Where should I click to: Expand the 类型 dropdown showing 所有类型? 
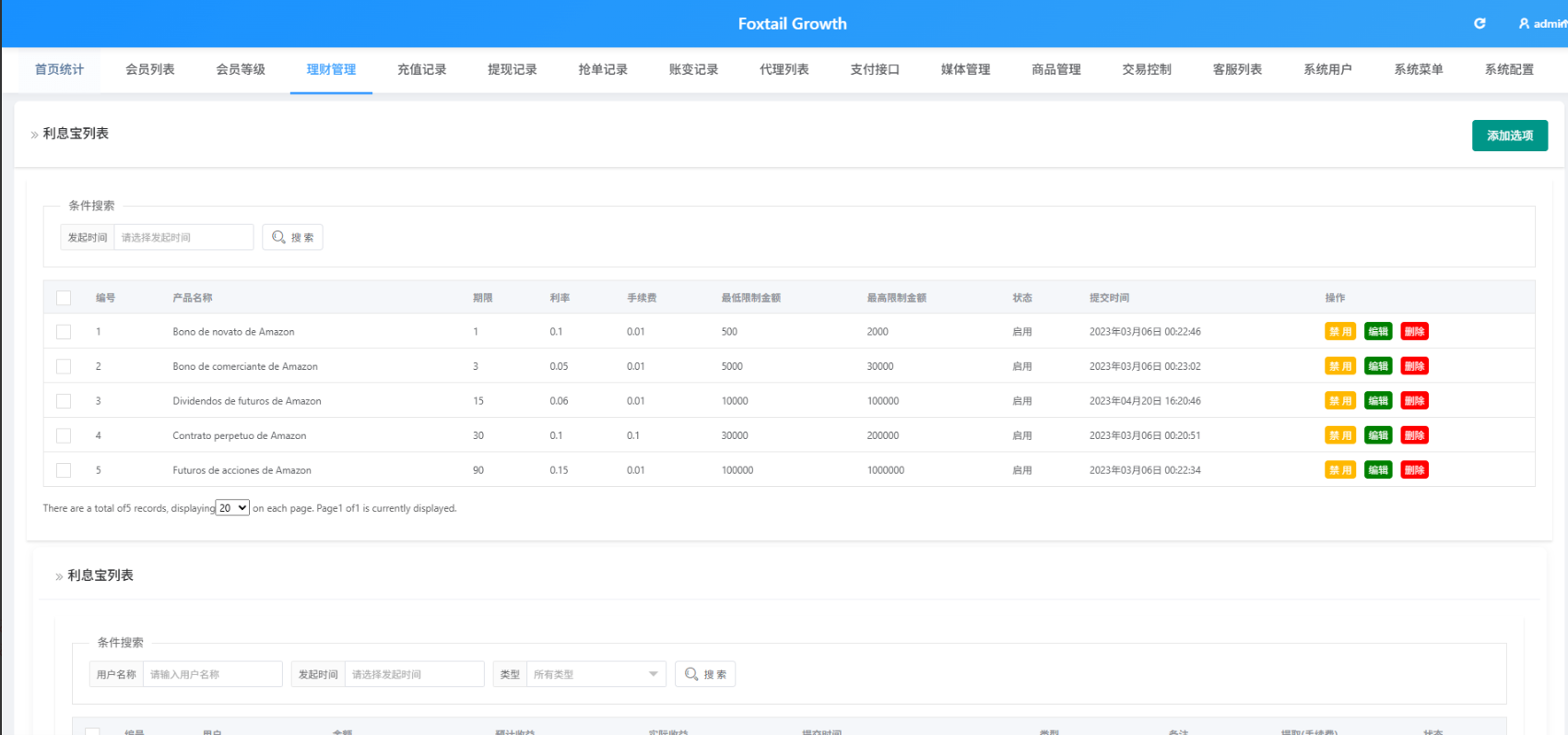(595, 674)
